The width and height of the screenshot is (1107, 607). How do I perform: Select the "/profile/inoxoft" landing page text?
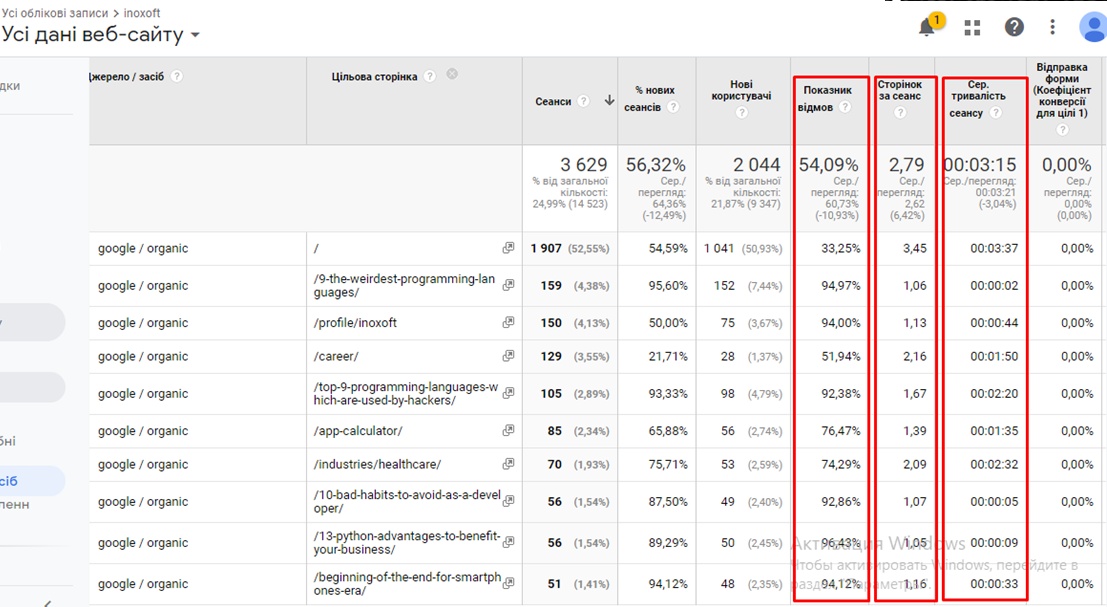[355, 323]
